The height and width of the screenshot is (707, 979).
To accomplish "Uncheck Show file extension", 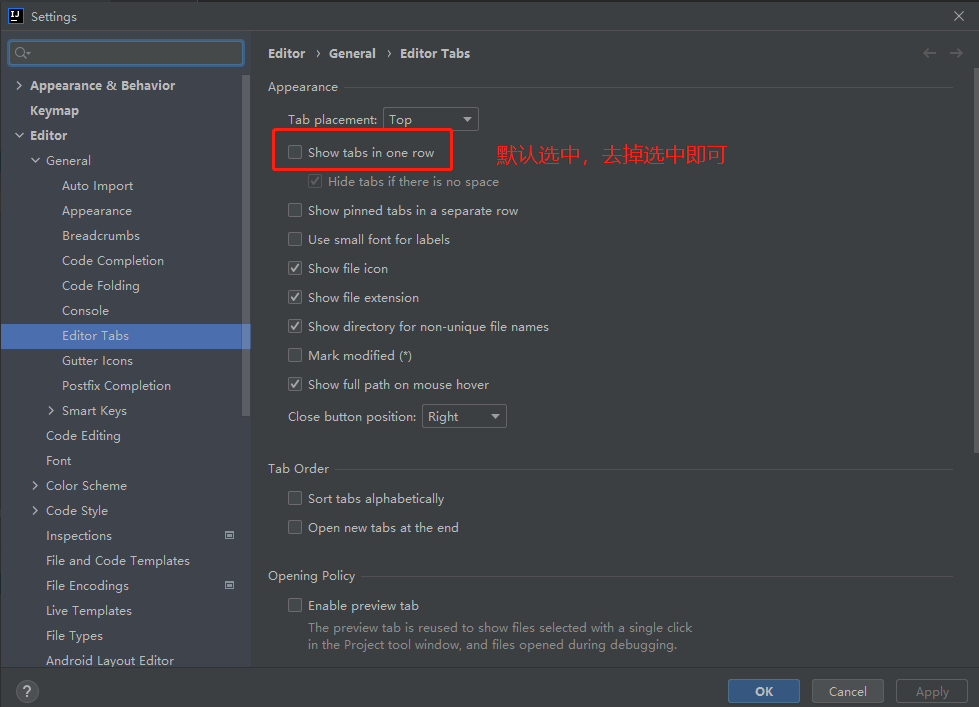I will 295,298.
